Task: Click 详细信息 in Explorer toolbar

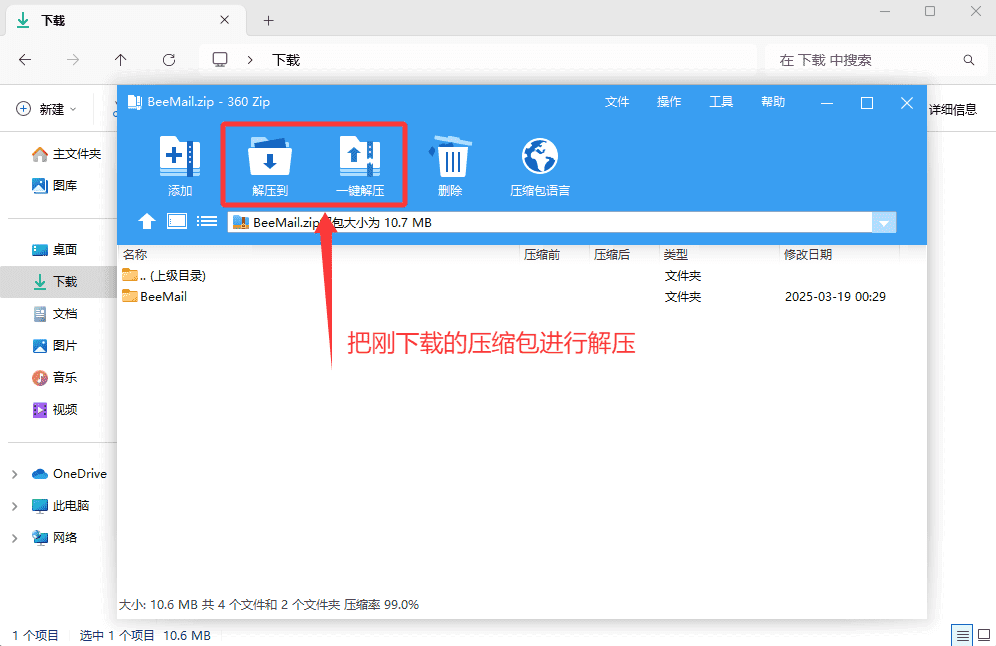Action: (953, 109)
